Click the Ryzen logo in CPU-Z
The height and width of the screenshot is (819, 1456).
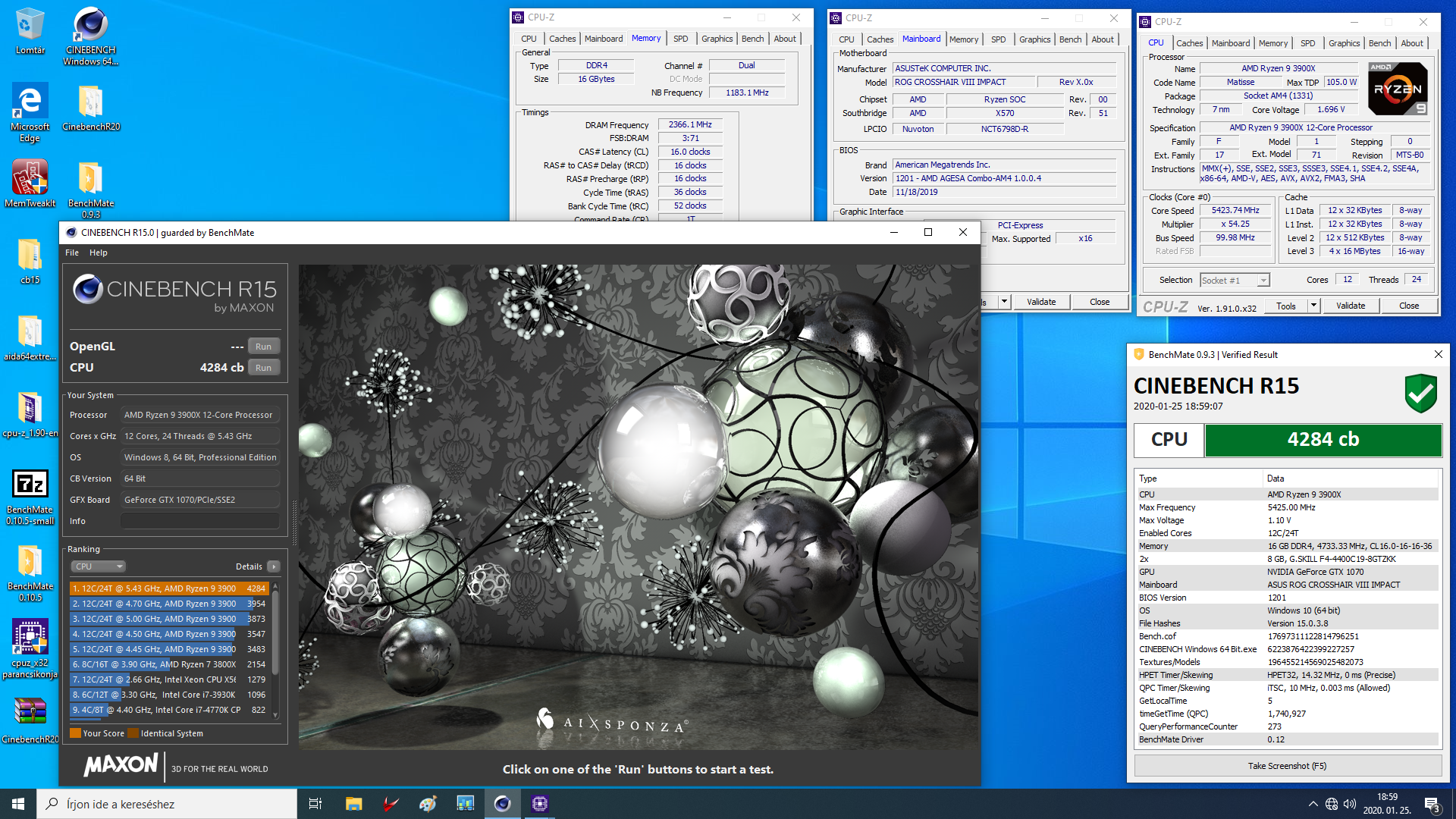pyautogui.click(x=1398, y=89)
